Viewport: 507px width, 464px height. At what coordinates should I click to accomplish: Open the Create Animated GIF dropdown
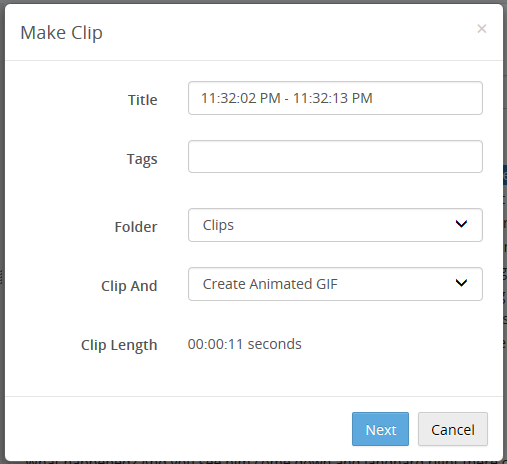tap(335, 284)
